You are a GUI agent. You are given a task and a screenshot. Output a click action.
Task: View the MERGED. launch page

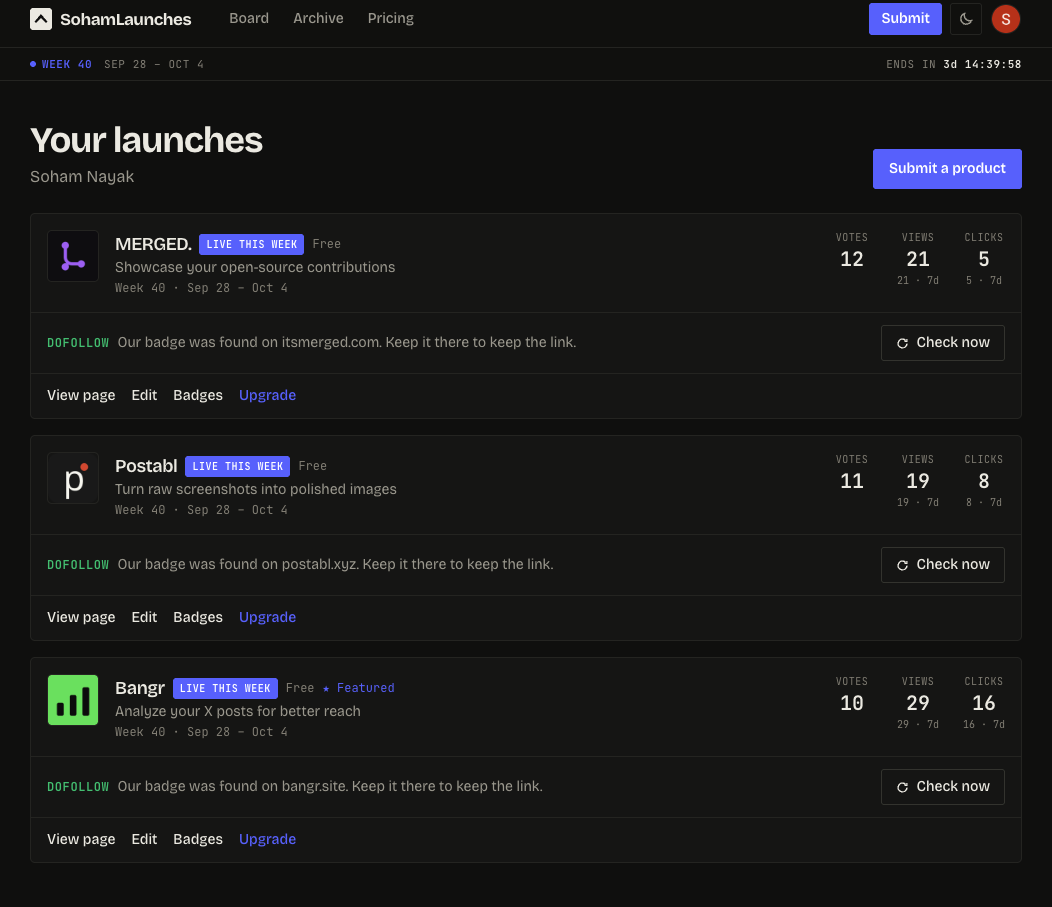(81, 395)
